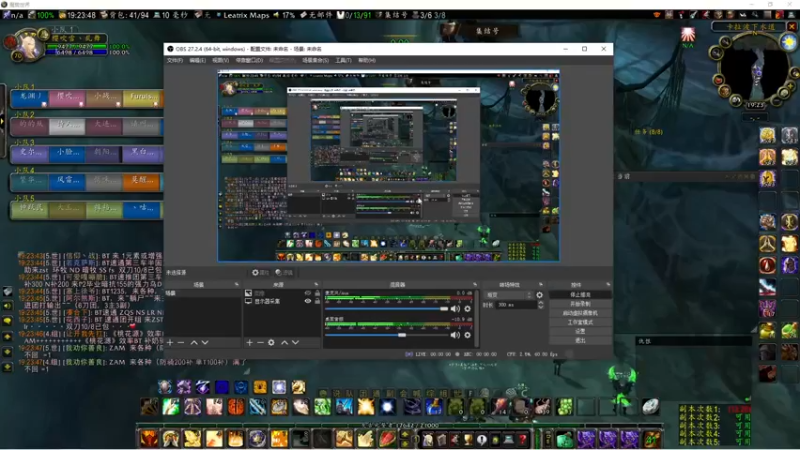
Task: Click the OBS preview canvas
Action: (x=388, y=166)
